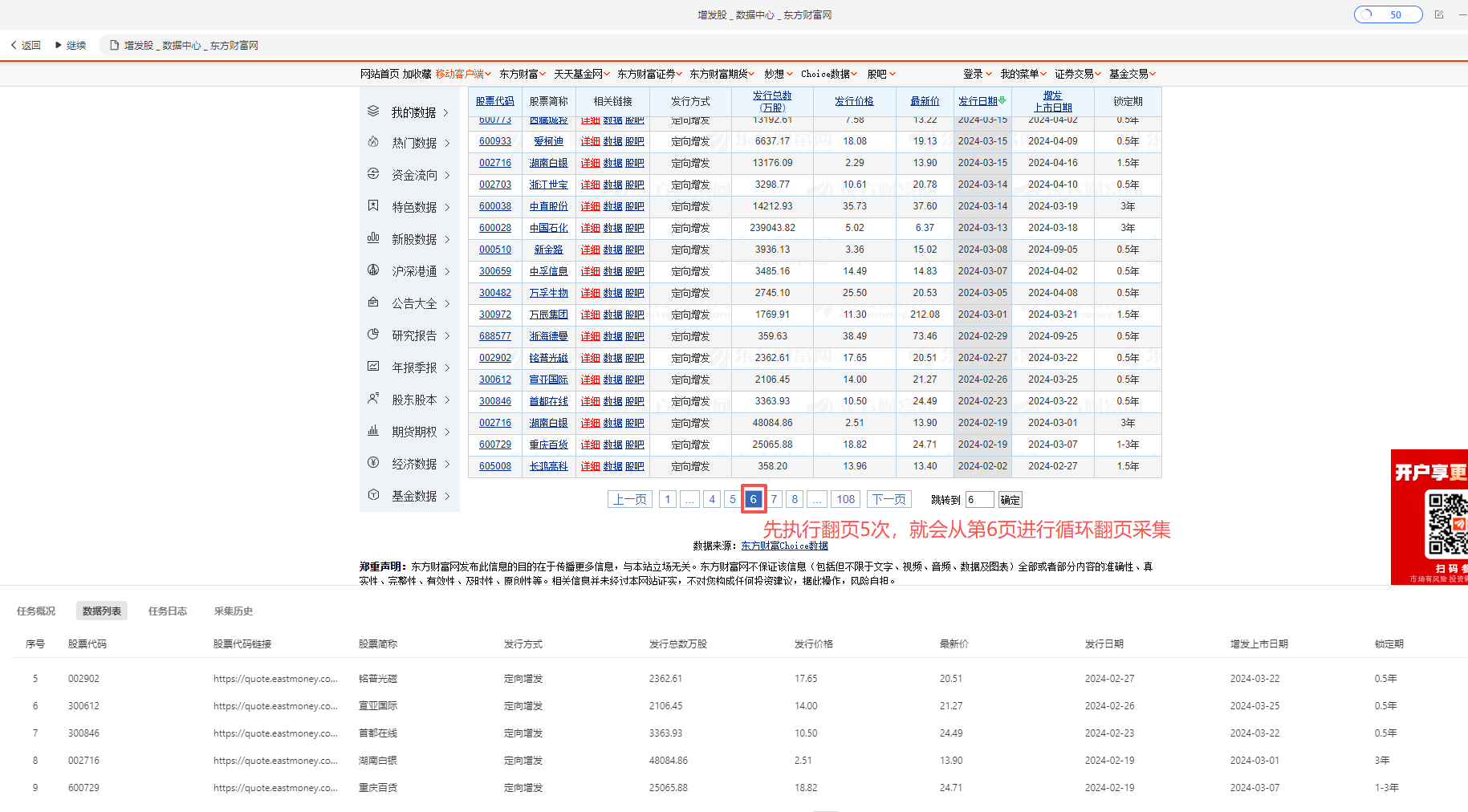Open 详细 link for 万辰集团 row

click(591, 315)
